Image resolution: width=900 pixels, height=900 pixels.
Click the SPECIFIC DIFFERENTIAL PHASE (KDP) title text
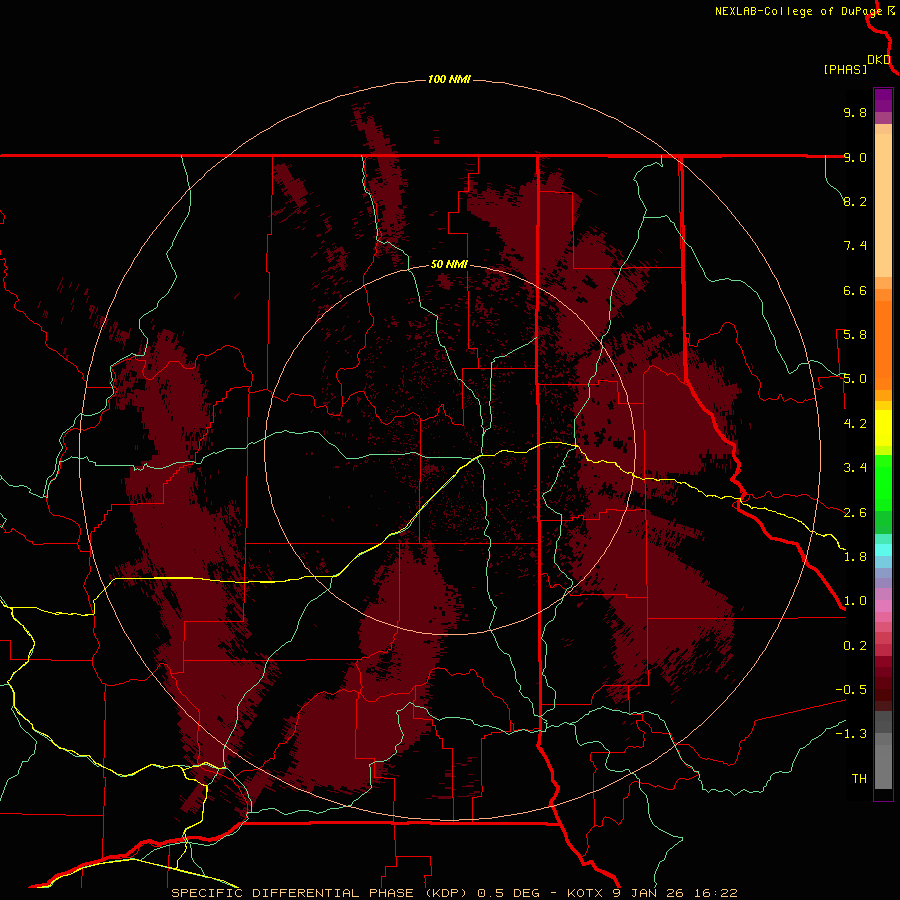(321, 893)
